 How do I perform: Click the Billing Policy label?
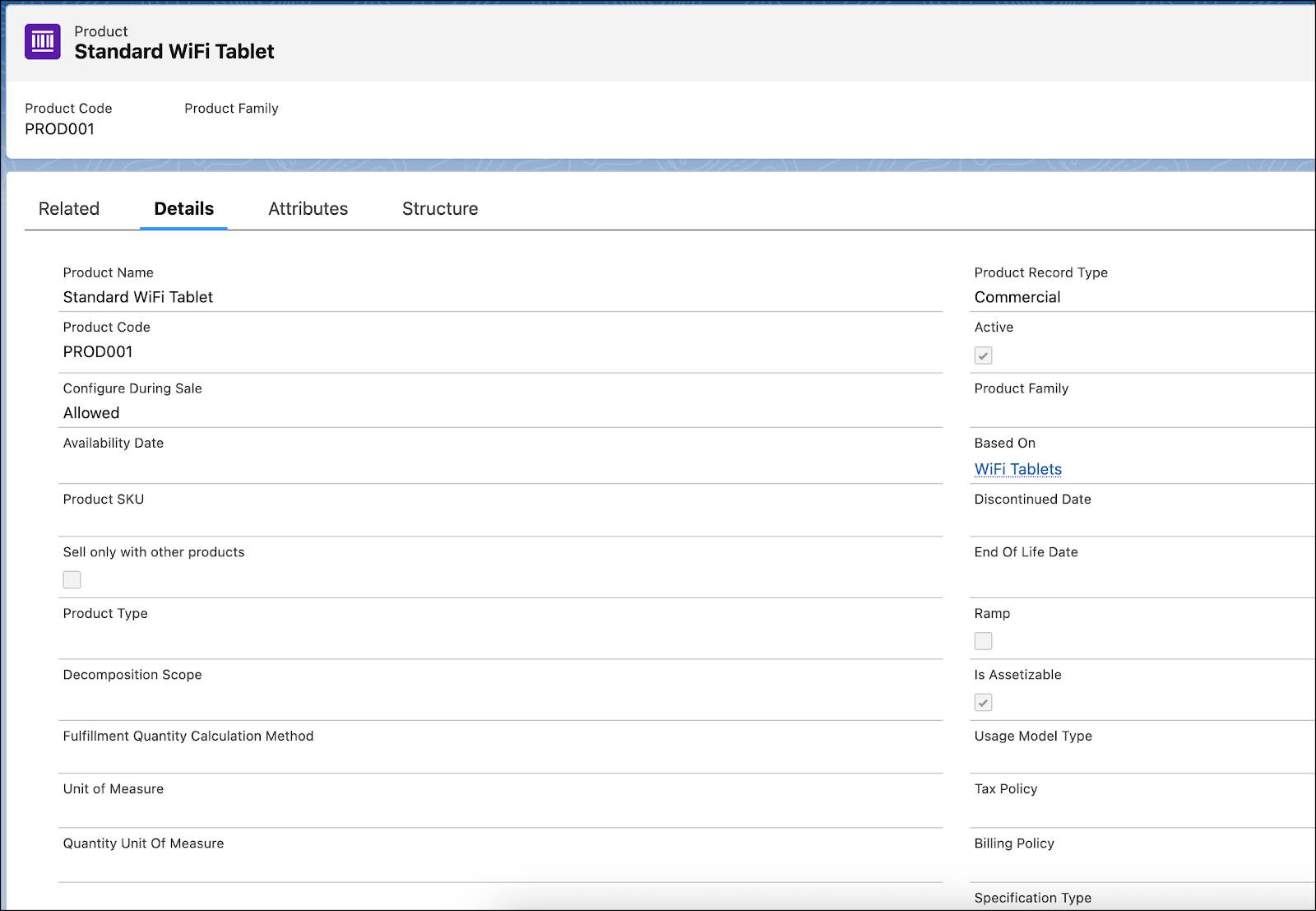(1014, 844)
